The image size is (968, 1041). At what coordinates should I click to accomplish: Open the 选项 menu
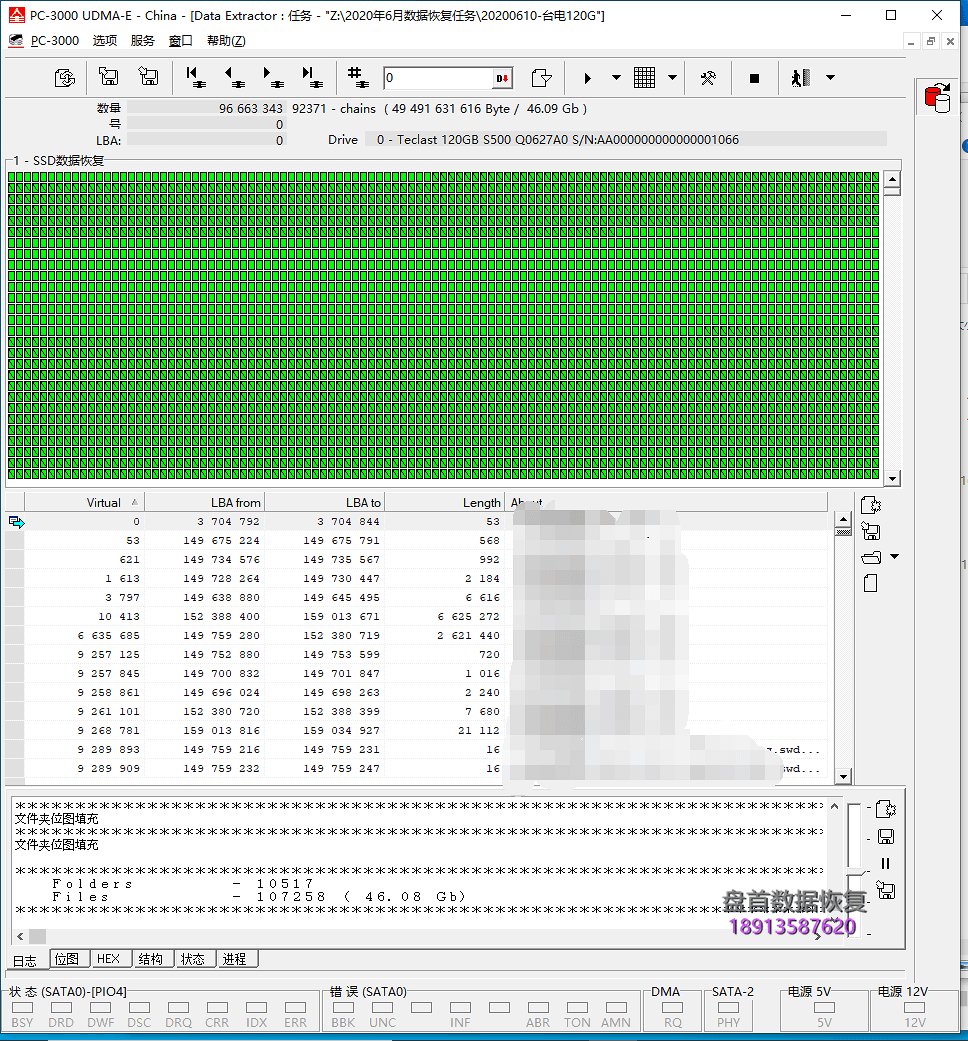[x=105, y=40]
